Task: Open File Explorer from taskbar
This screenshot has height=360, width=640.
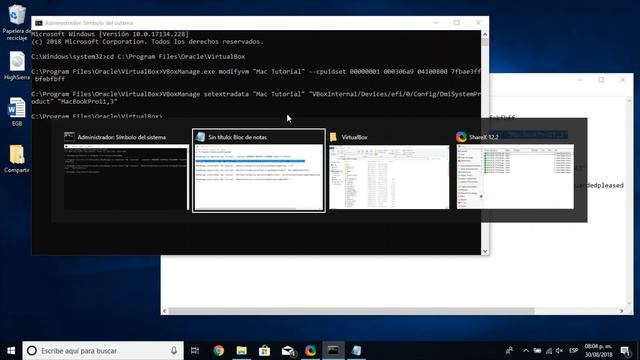Action: [242, 351]
